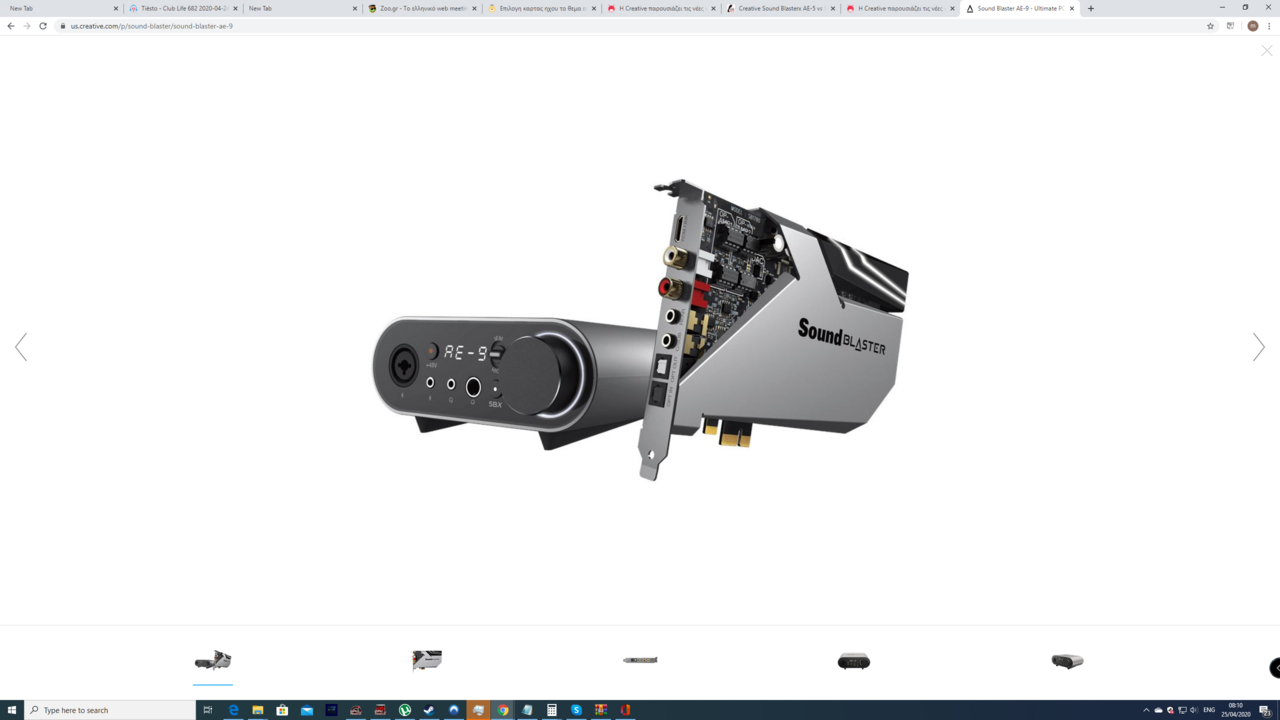Launch Microsoft Edge from the taskbar
The width and height of the screenshot is (1280, 720).
[x=234, y=710]
